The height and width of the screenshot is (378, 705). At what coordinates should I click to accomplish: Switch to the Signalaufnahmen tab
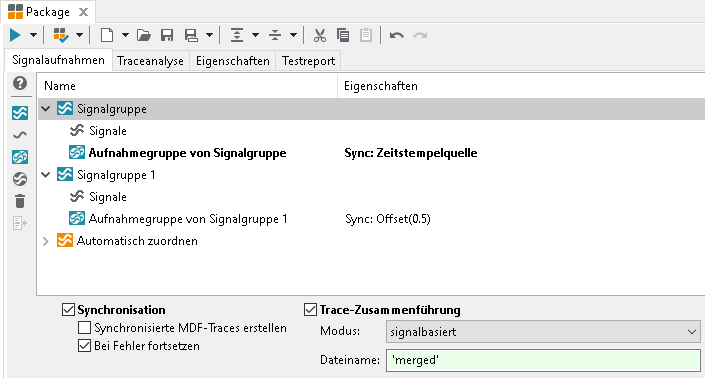(58, 60)
